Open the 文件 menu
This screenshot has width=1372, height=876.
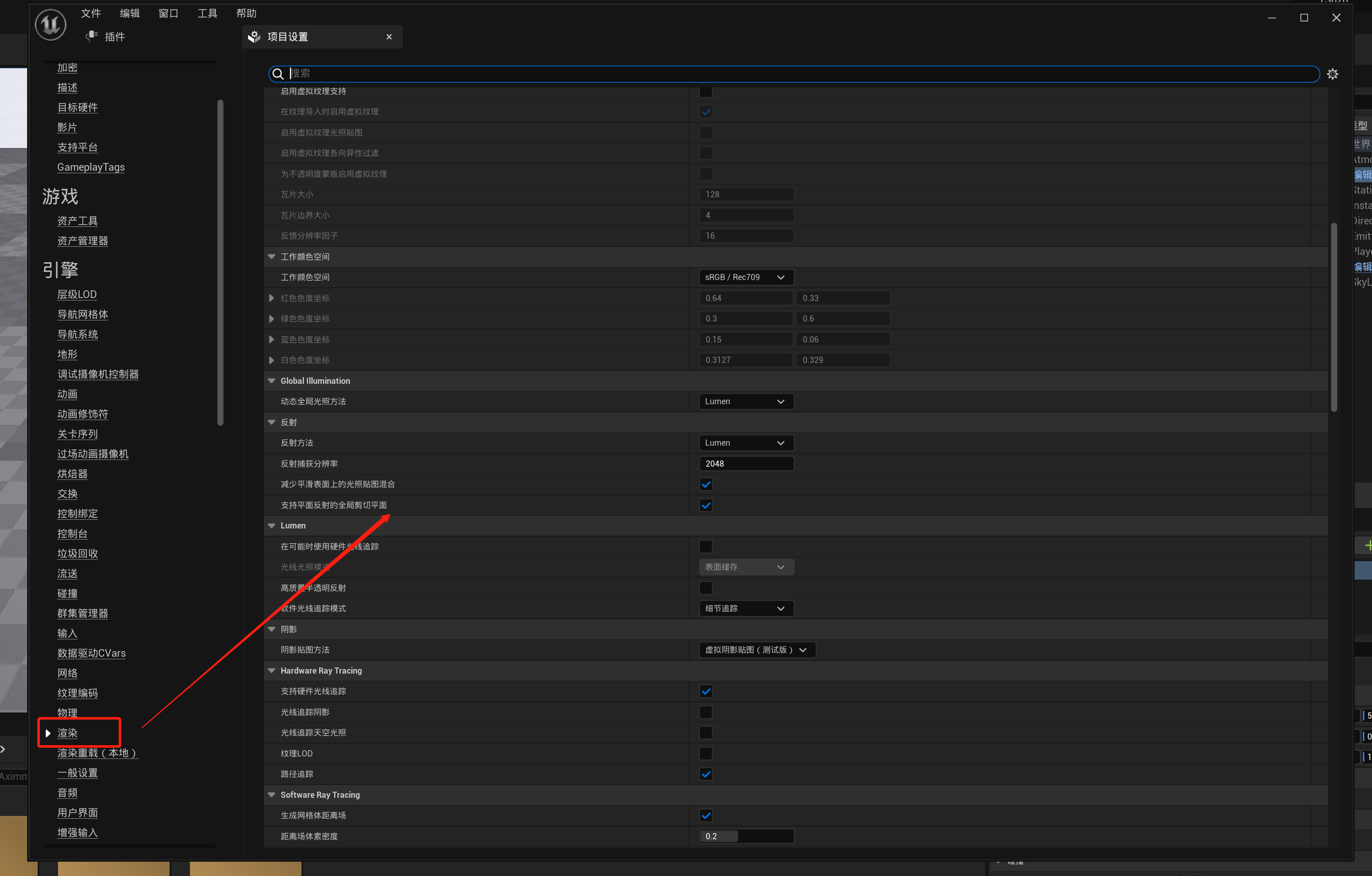click(91, 13)
